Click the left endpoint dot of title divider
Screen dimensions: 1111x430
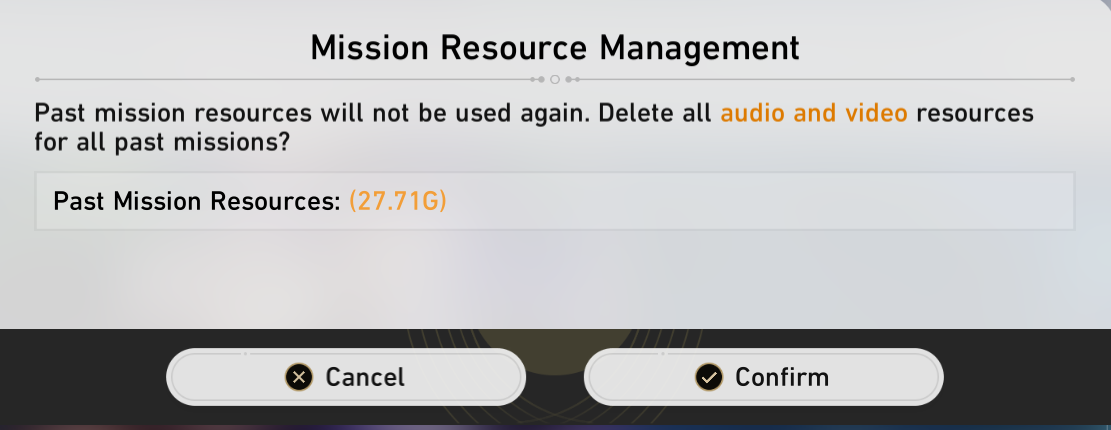[37, 78]
